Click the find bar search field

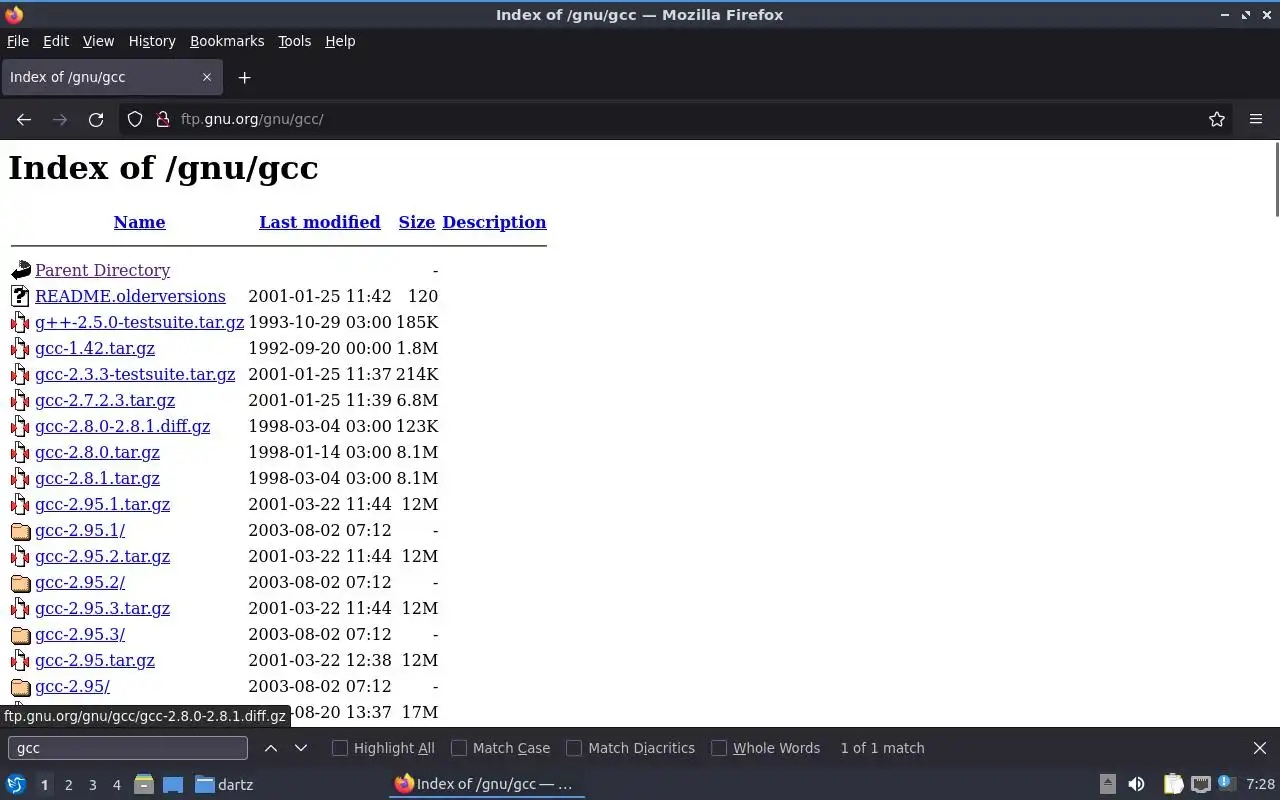tap(127, 748)
